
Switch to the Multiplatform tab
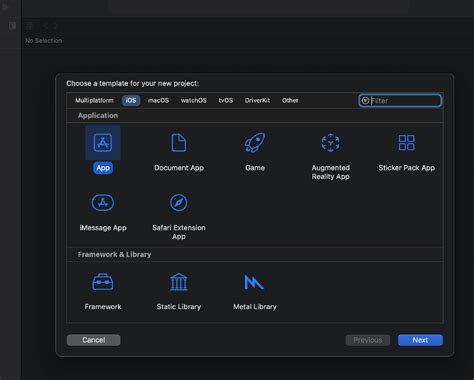(94, 100)
